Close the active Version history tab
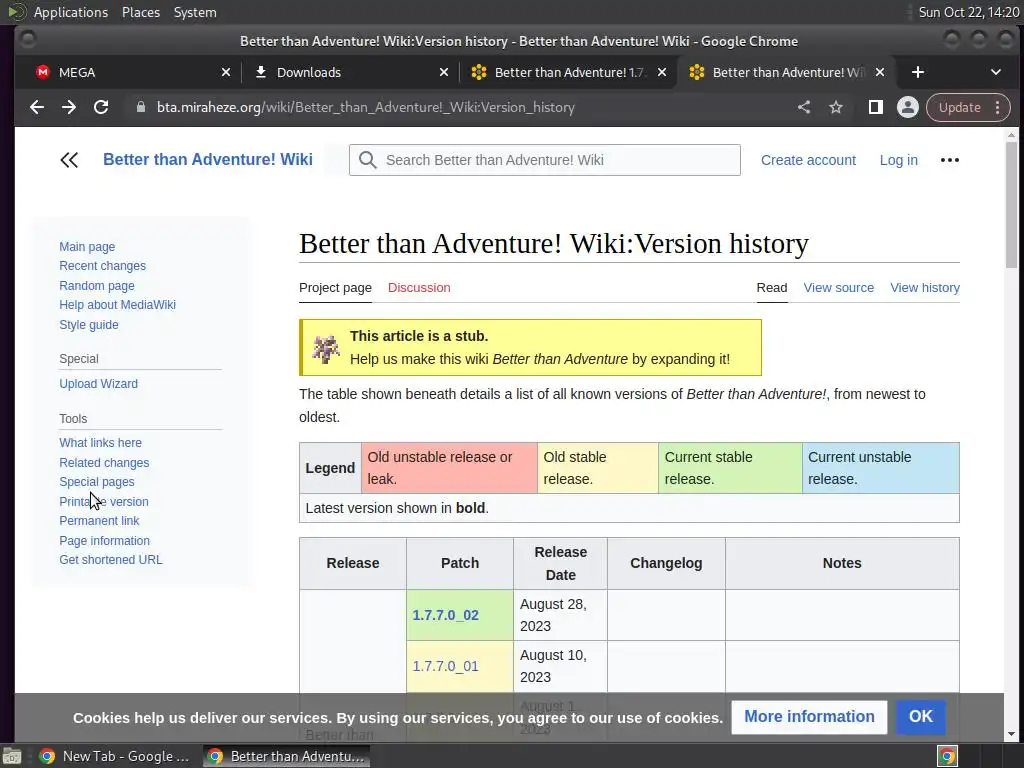The image size is (1024, 768). 880,72
